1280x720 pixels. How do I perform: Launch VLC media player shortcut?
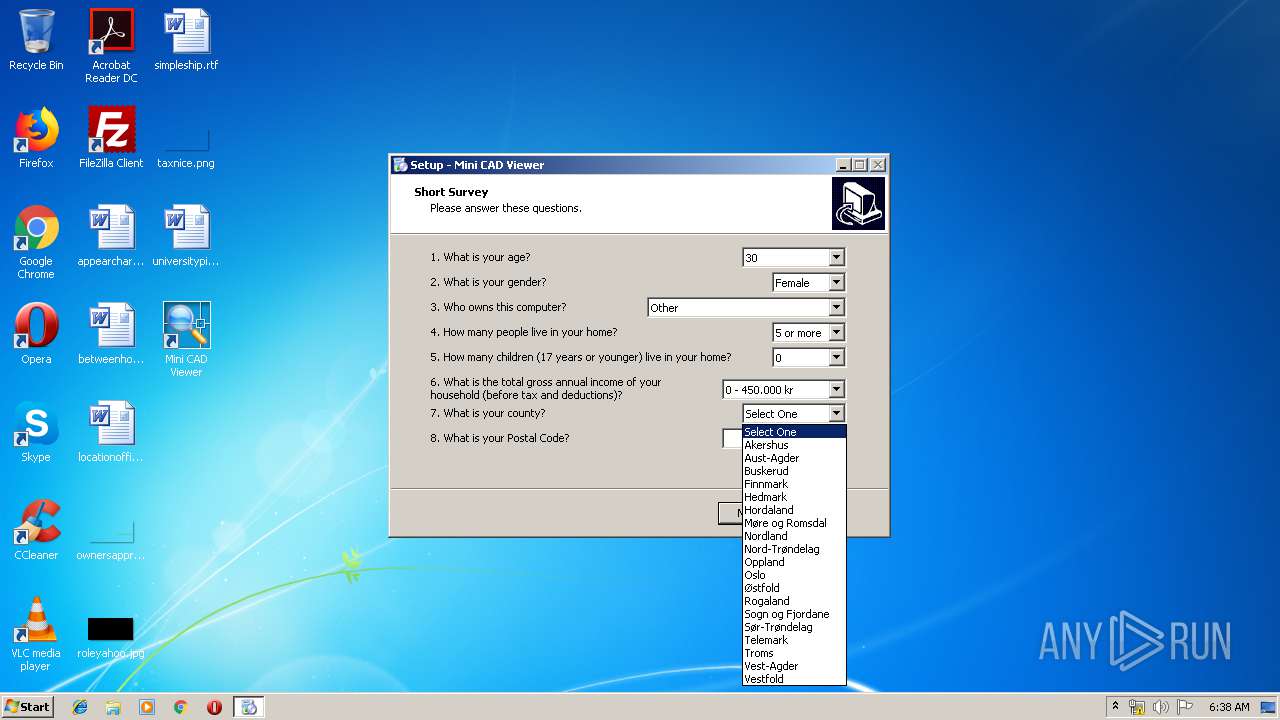[36, 634]
